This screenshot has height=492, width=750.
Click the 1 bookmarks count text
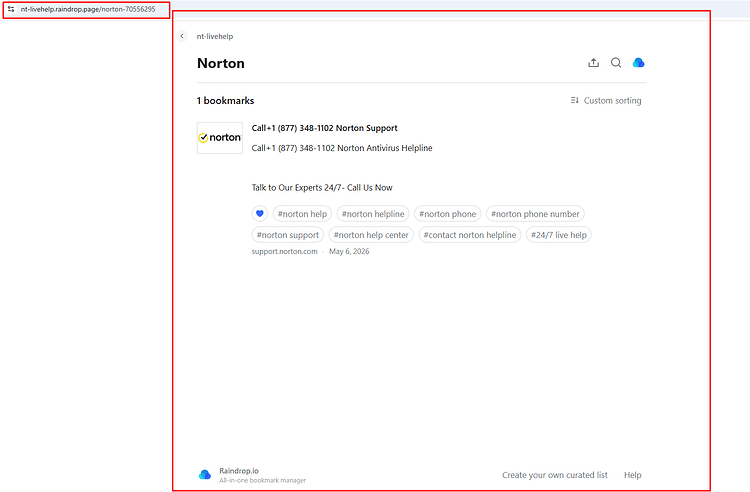[225, 101]
